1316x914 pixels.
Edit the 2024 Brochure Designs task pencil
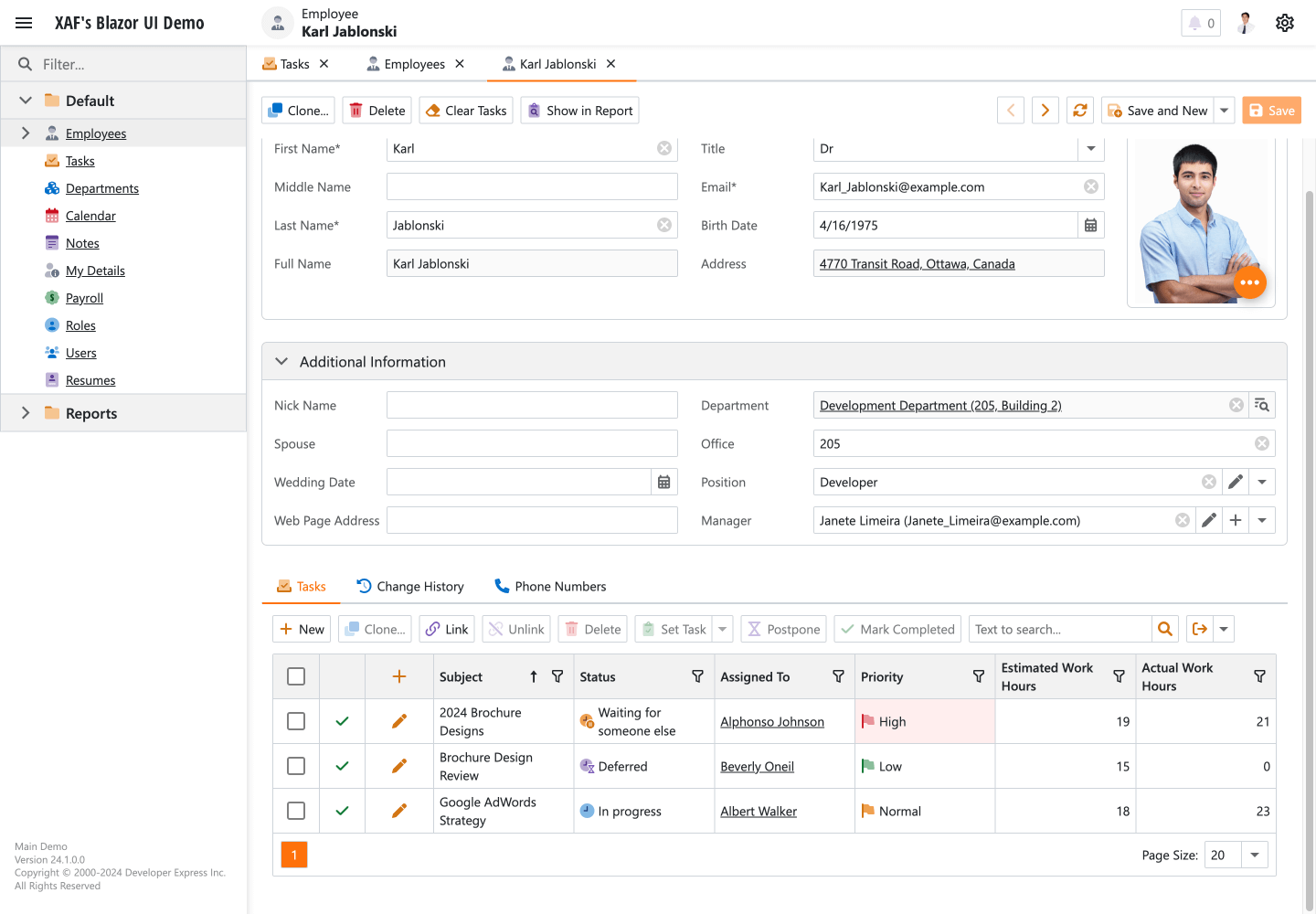click(x=399, y=721)
